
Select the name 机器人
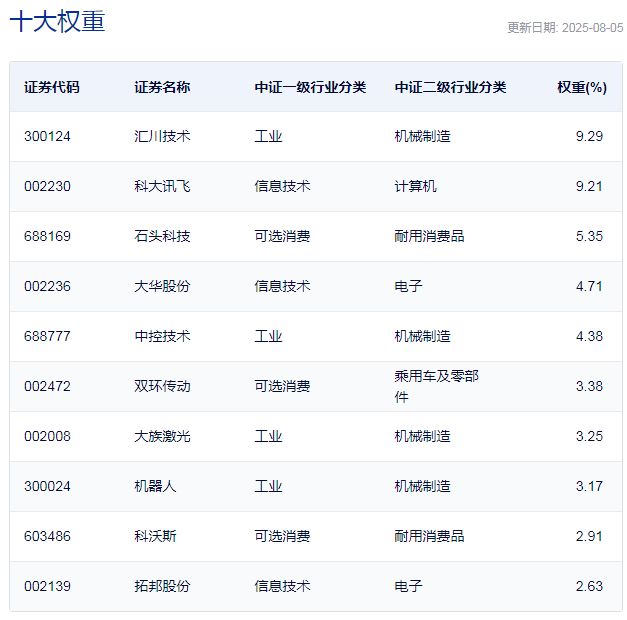(155, 486)
